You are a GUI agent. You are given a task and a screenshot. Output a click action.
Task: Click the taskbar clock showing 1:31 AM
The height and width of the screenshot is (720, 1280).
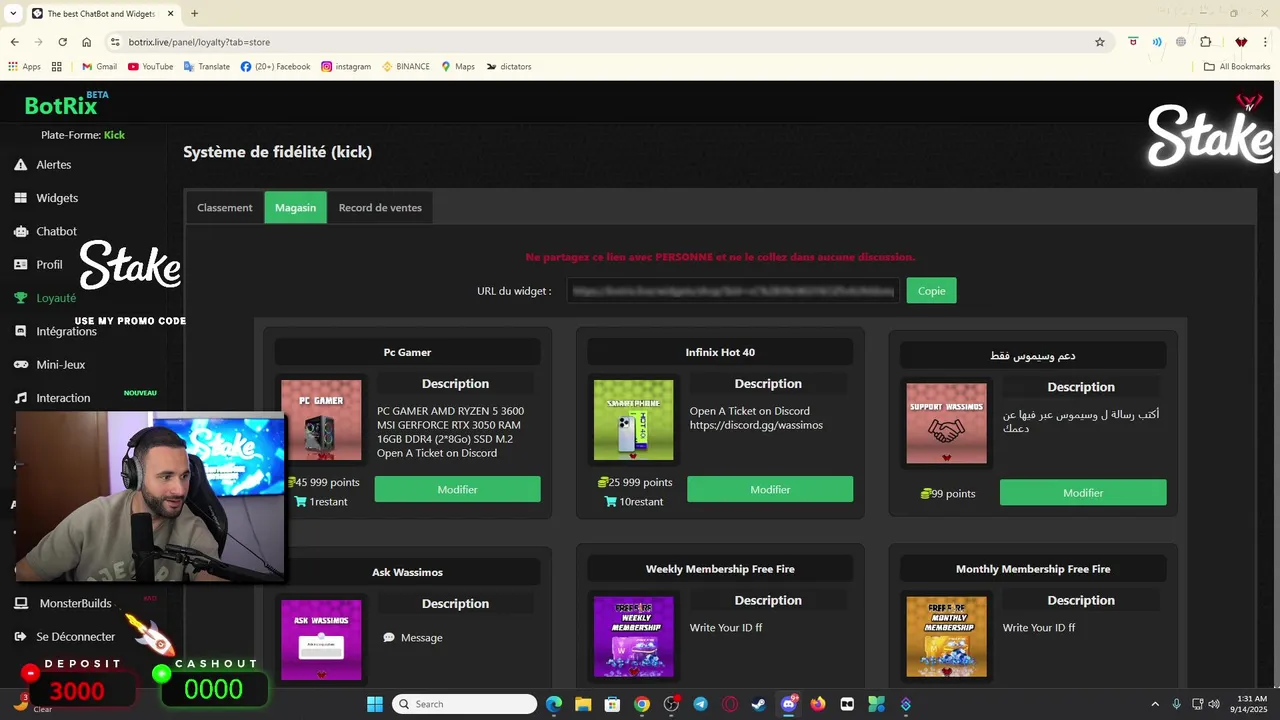coord(1252,704)
